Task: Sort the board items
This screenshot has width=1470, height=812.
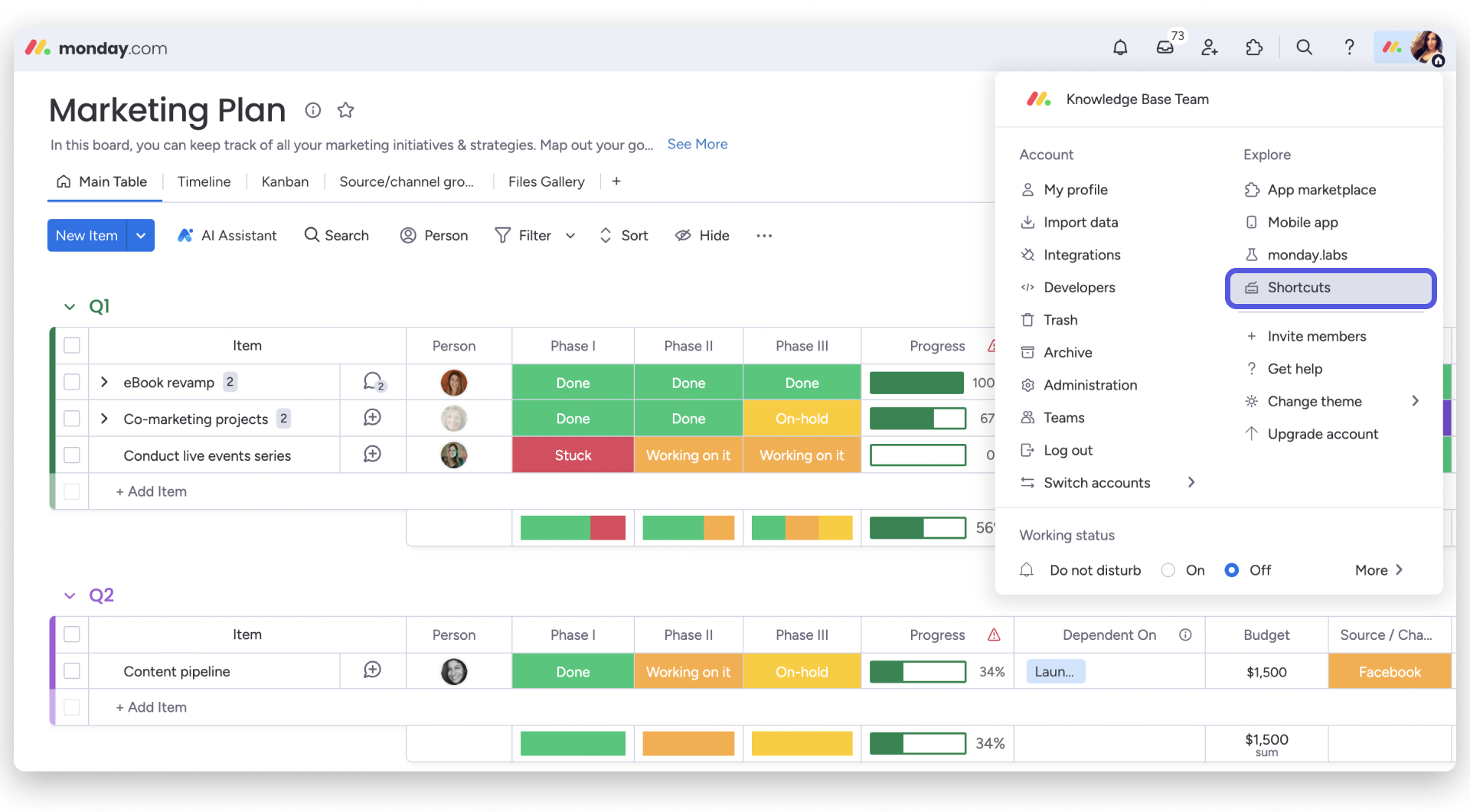Action: pyautogui.click(x=623, y=236)
